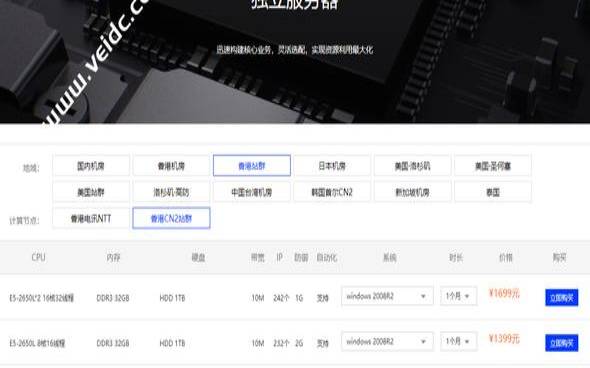This screenshot has width=590, height=368.
Task: Switch to the 新加坡机房 region
Action: (412, 192)
